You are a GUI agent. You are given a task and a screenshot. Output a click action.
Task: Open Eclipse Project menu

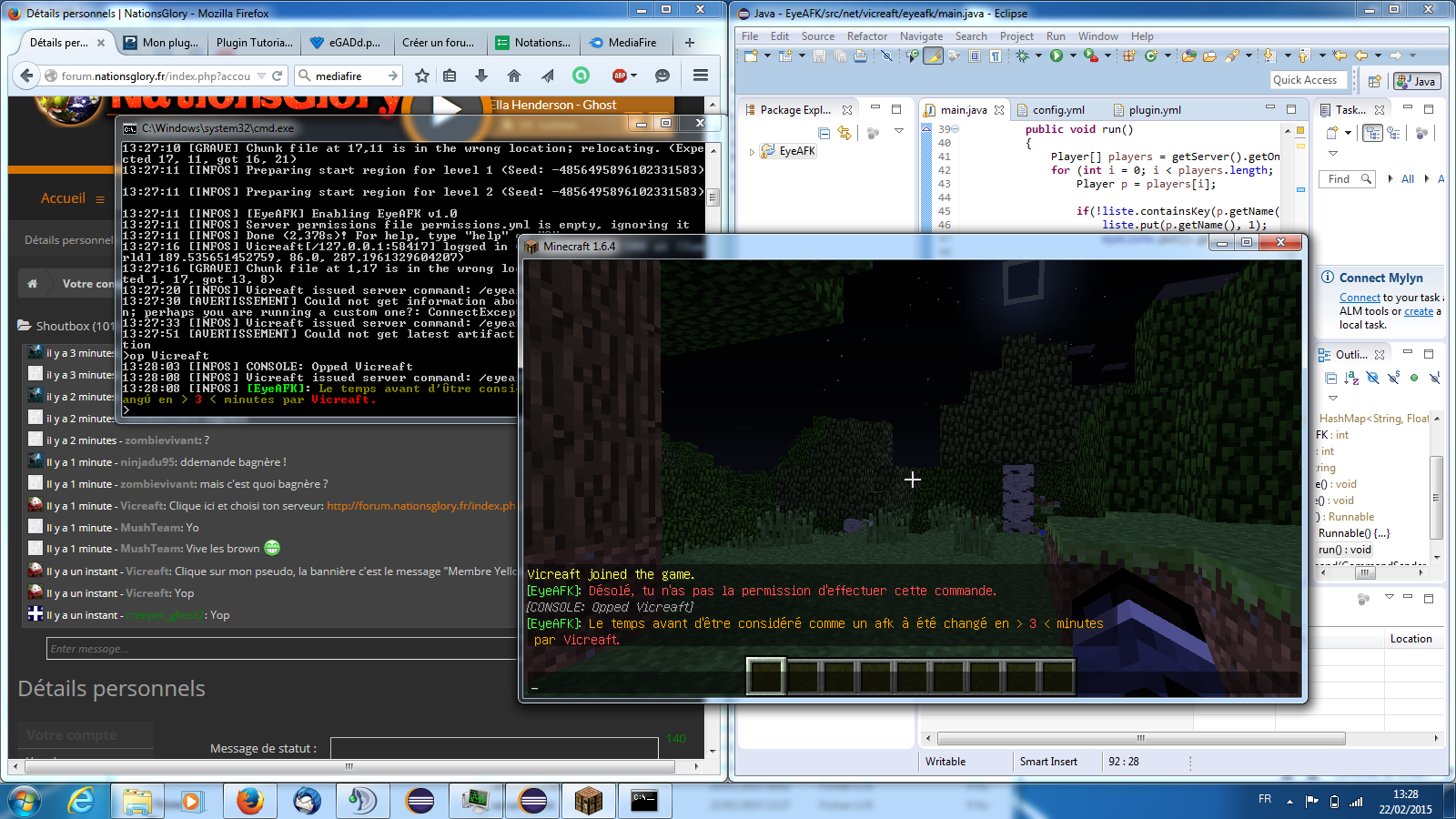point(1016,36)
